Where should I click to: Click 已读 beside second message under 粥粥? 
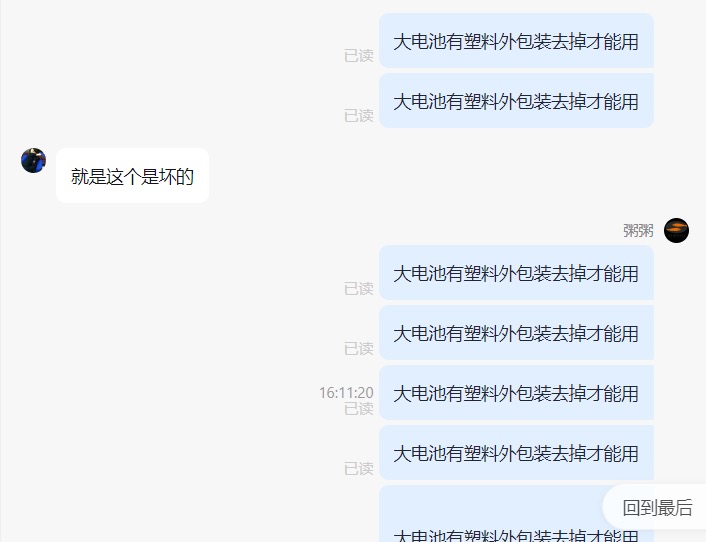(x=359, y=348)
